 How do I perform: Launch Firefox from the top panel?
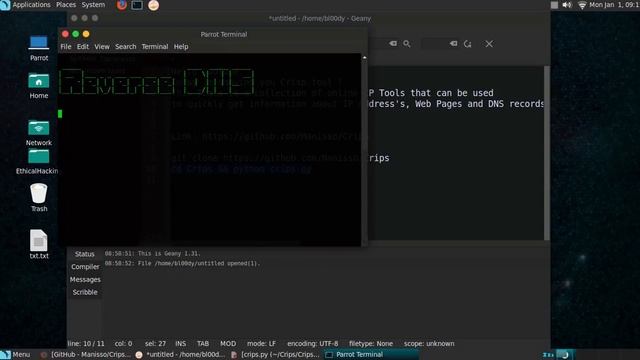coord(122,5)
